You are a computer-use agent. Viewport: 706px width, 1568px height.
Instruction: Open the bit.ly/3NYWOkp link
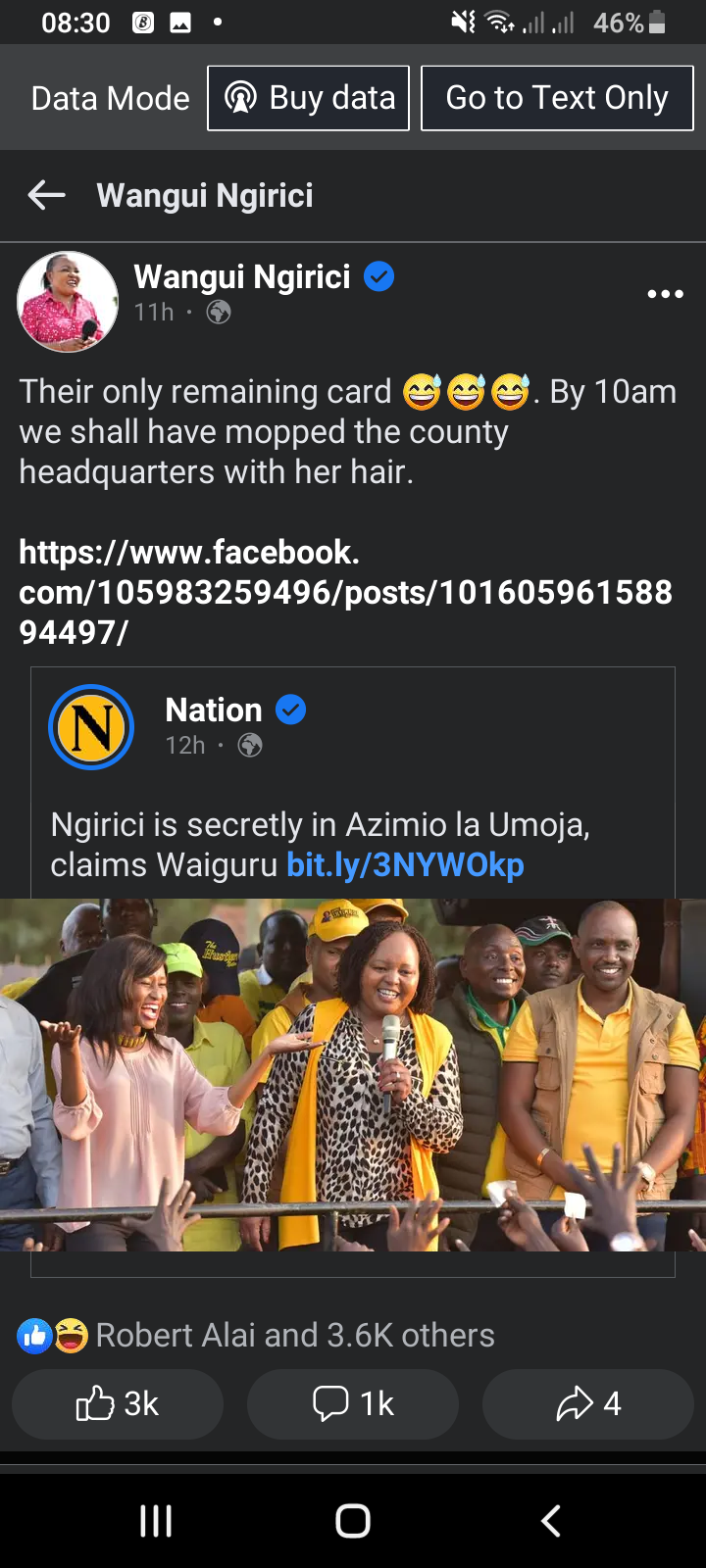coord(405,865)
